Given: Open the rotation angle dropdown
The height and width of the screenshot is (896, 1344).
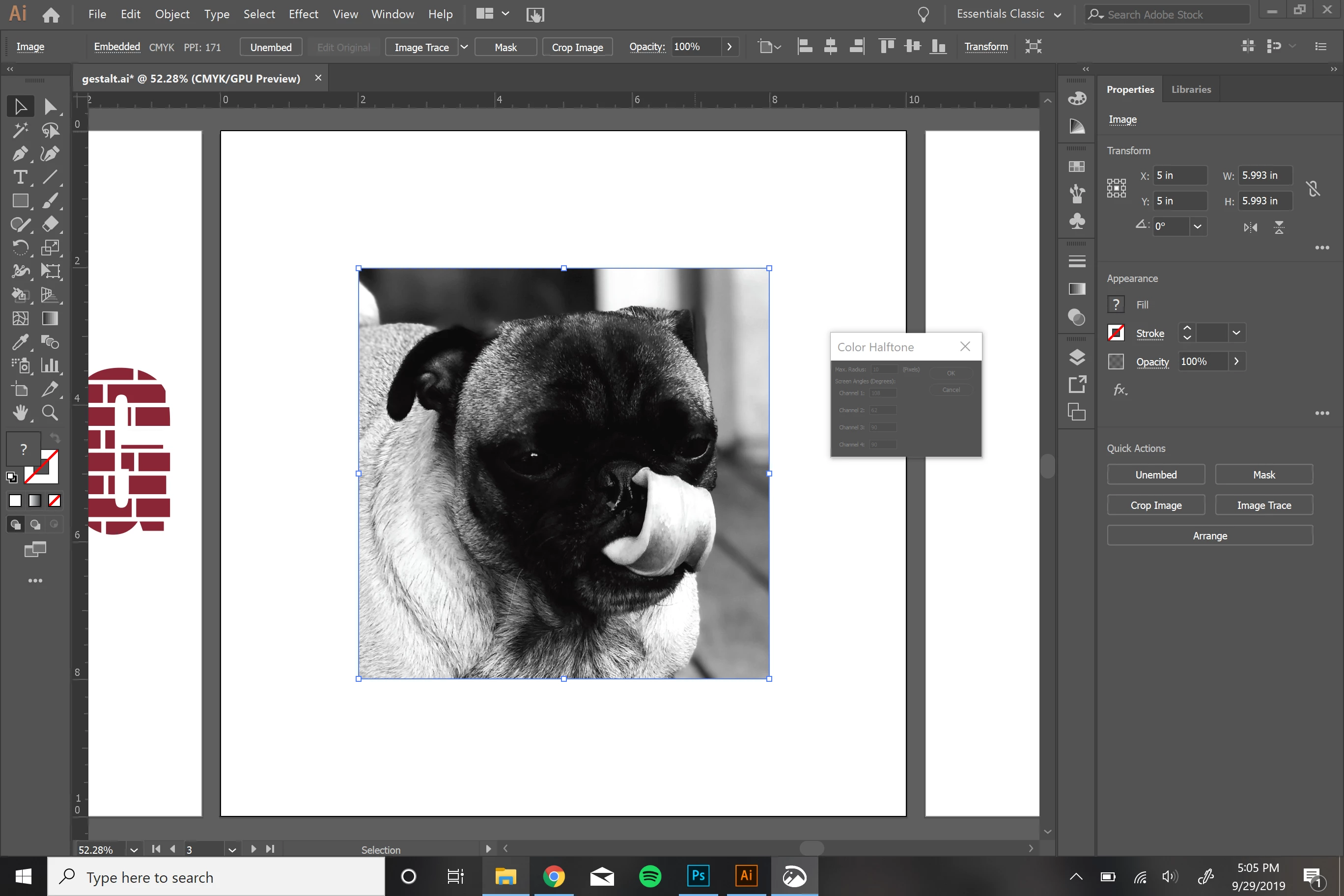Looking at the screenshot, I should click(x=1197, y=226).
